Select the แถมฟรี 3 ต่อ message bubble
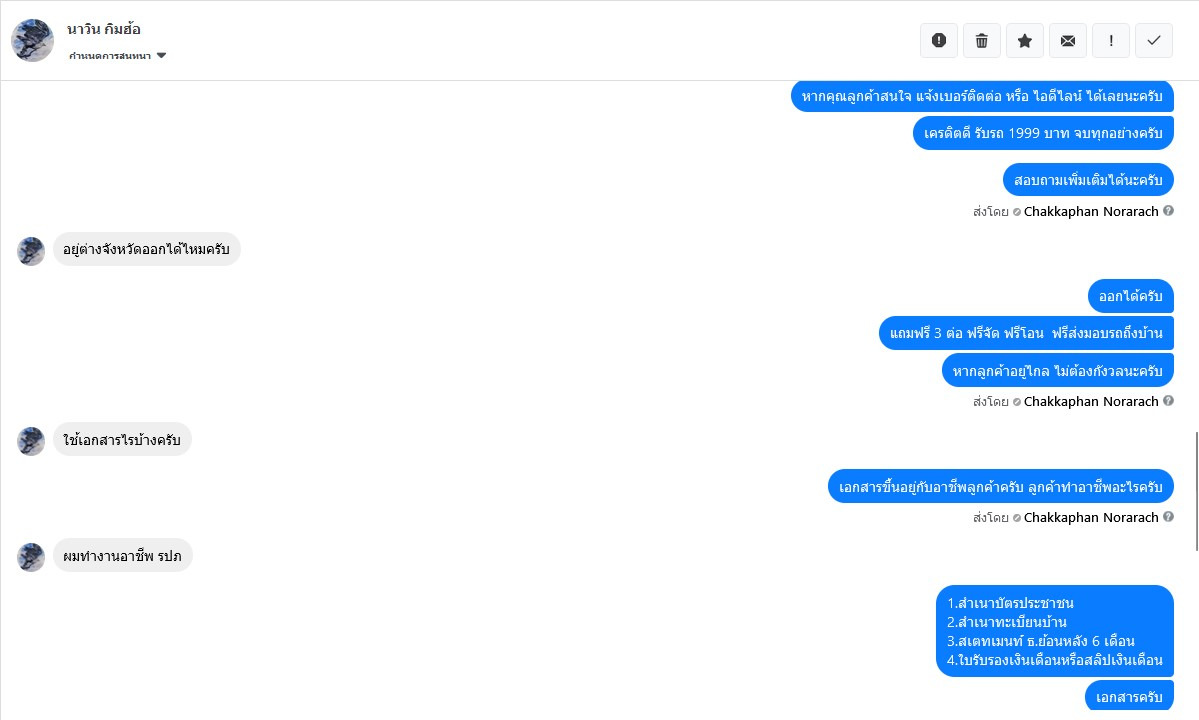Screen dimensions: 1199x720 point(1026,333)
